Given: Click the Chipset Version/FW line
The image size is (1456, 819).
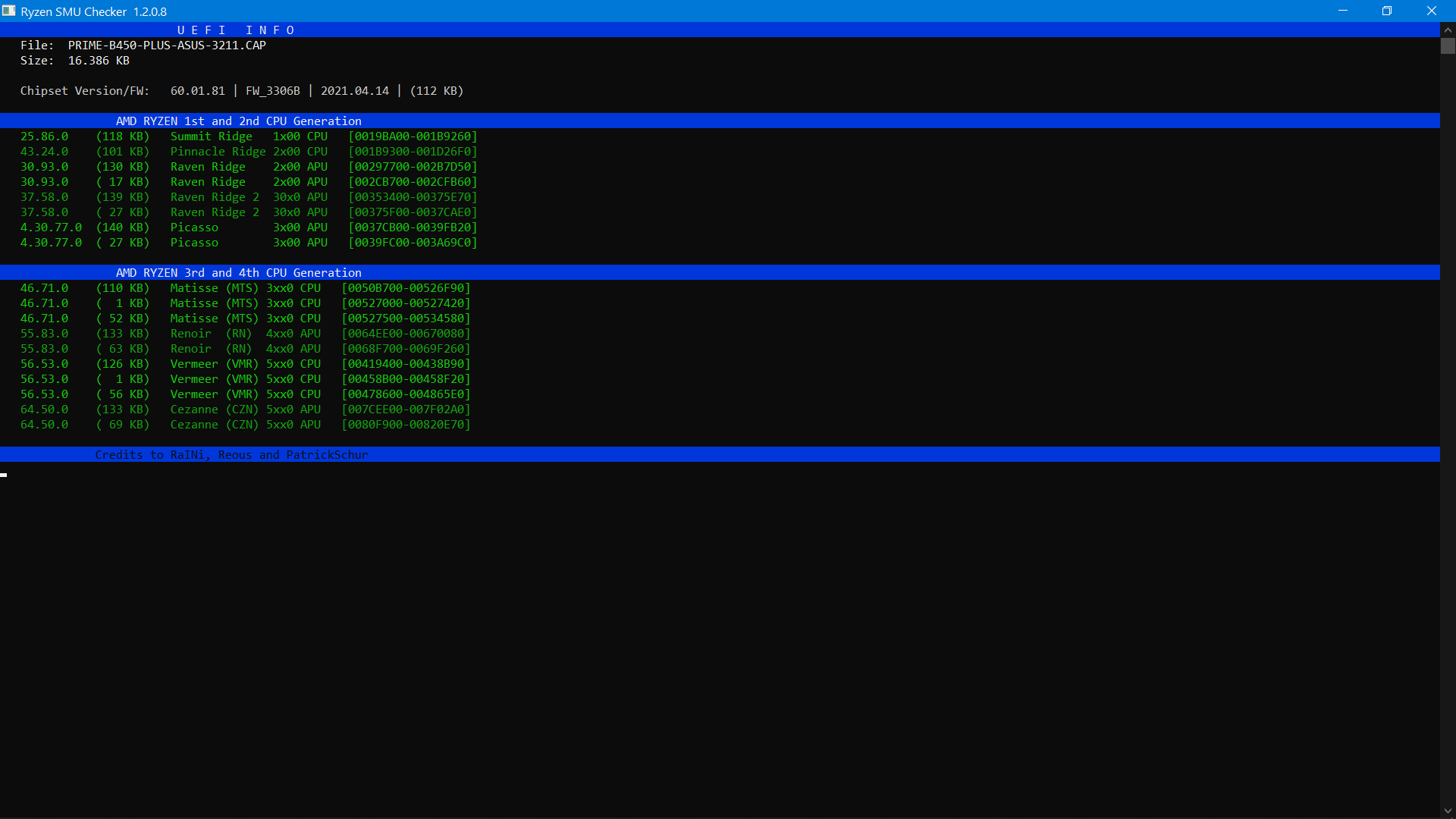Looking at the screenshot, I should tap(241, 90).
